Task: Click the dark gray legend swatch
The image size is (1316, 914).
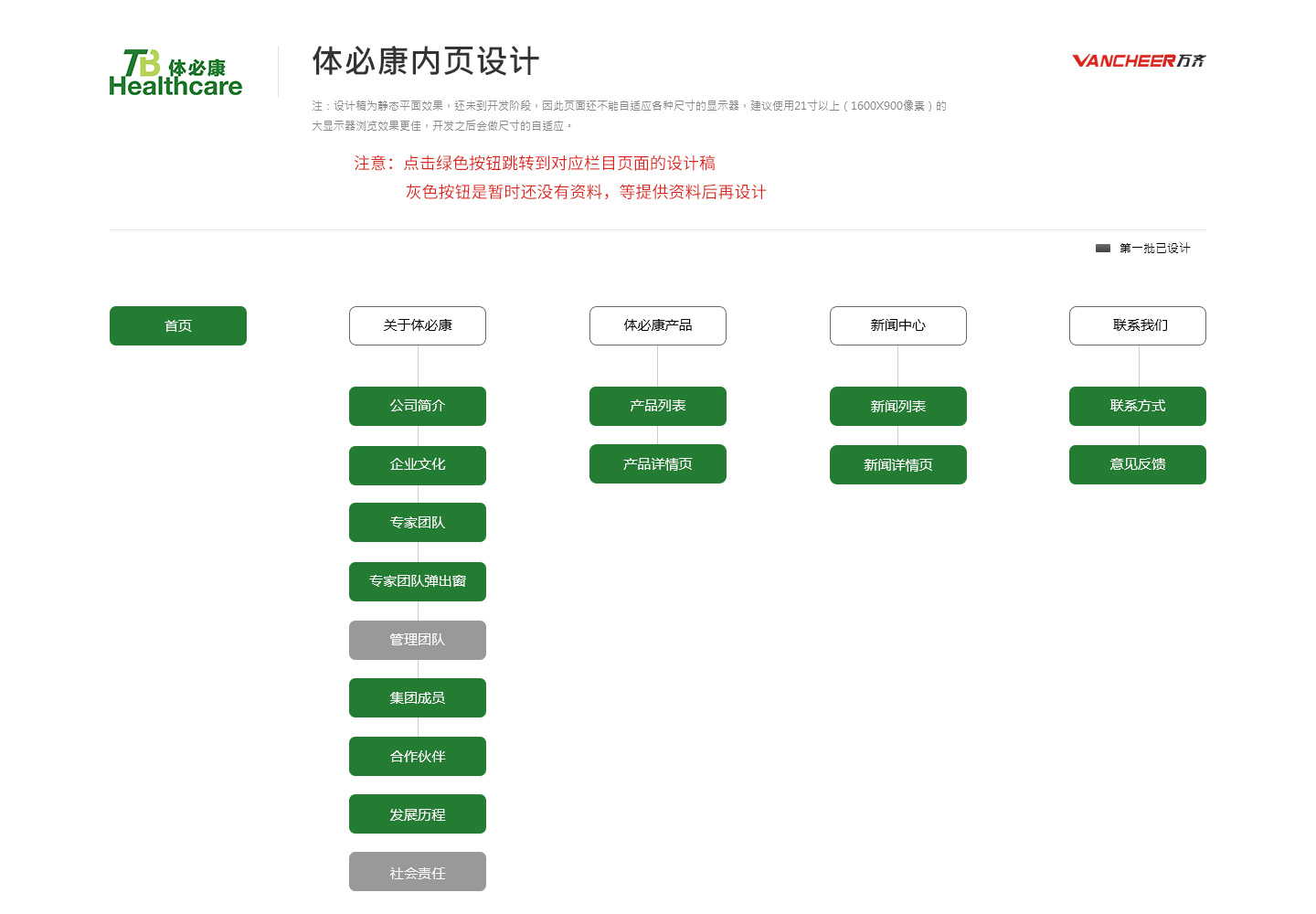Action: pyautogui.click(x=1103, y=249)
